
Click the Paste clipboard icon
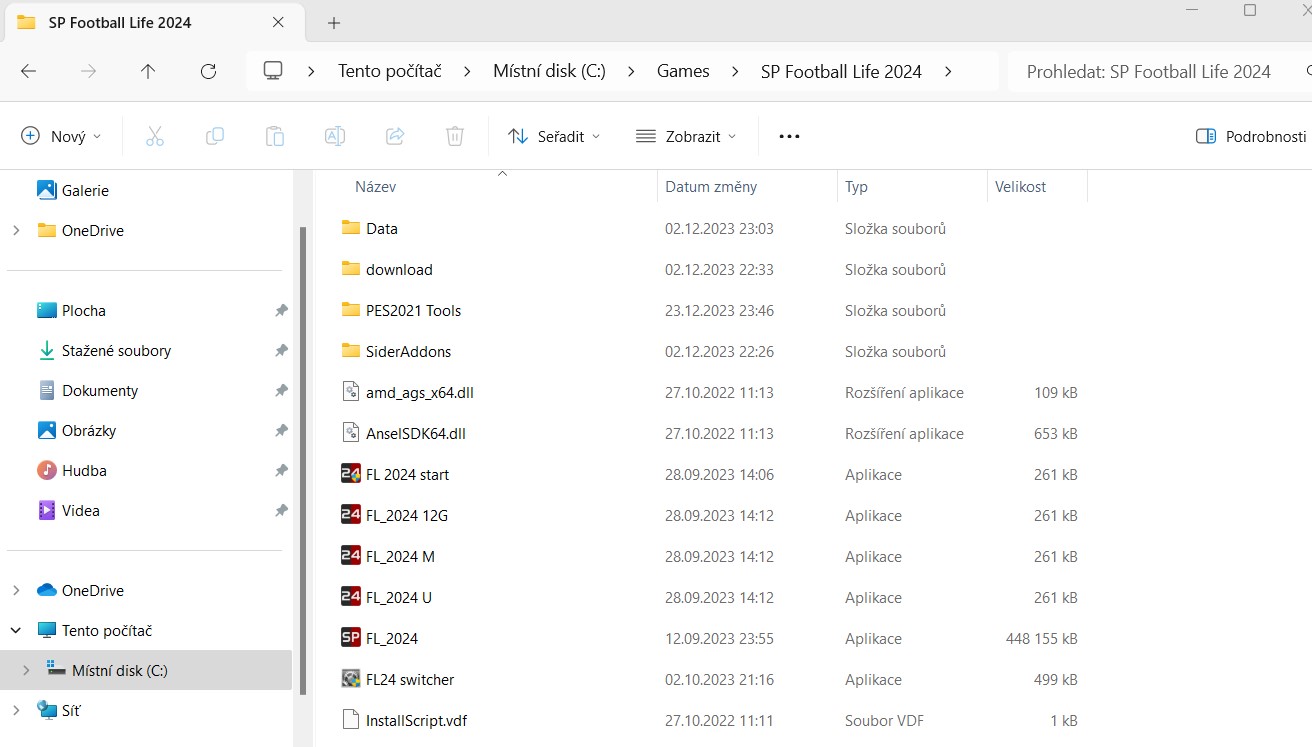[x=275, y=136]
